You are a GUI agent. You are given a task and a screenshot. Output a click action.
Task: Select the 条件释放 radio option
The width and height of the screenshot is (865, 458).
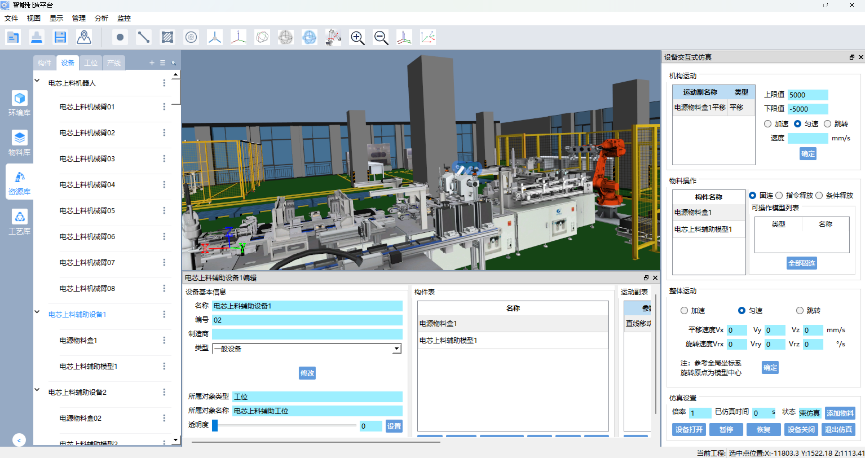819,195
